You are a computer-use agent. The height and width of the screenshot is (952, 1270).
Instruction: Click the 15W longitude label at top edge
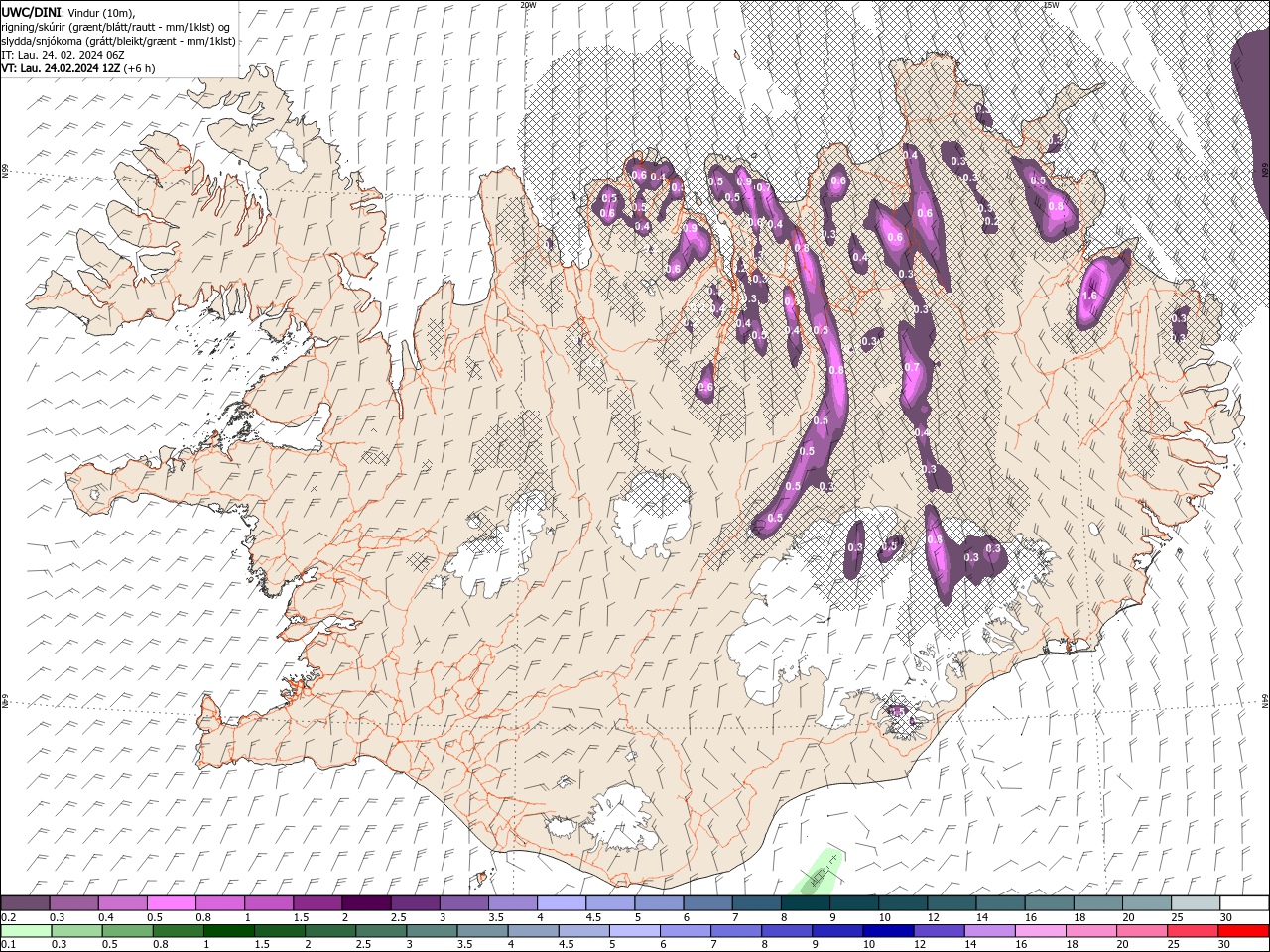tap(1051, 5)
